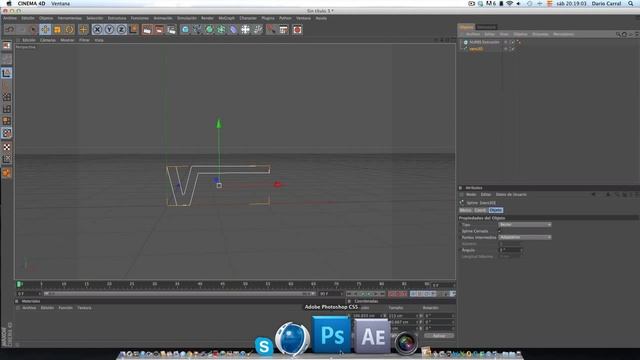This screenshot has width=640, height=360.
Task: Toggle visibility dots of the spline object
Action: point(506,49)
